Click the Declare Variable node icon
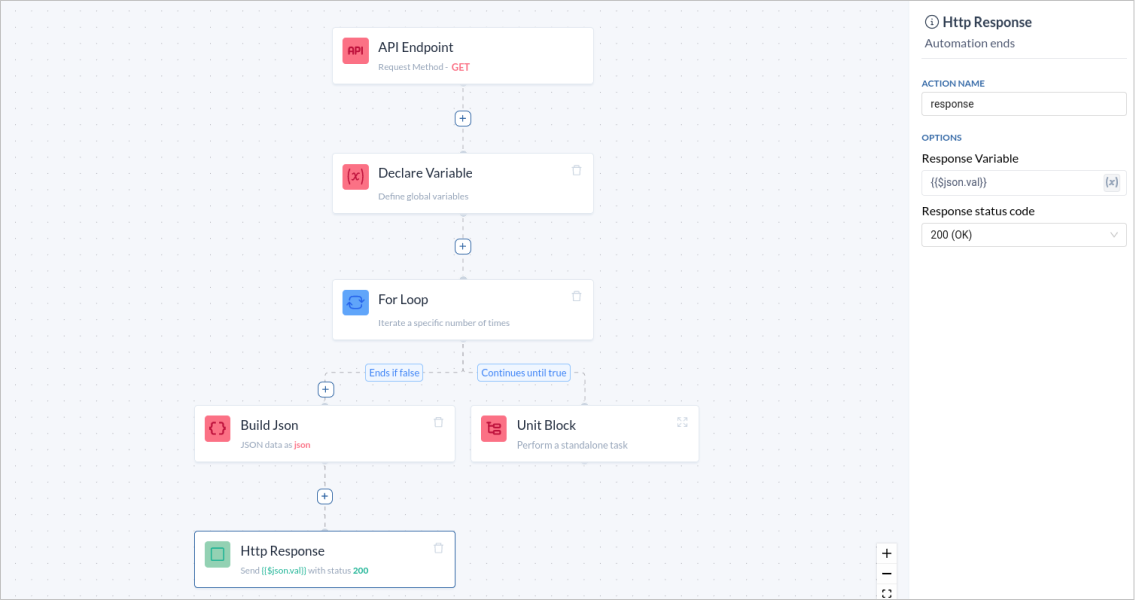Image resolution: width=1135 pixels, height=600 pixels. point(355,175)
